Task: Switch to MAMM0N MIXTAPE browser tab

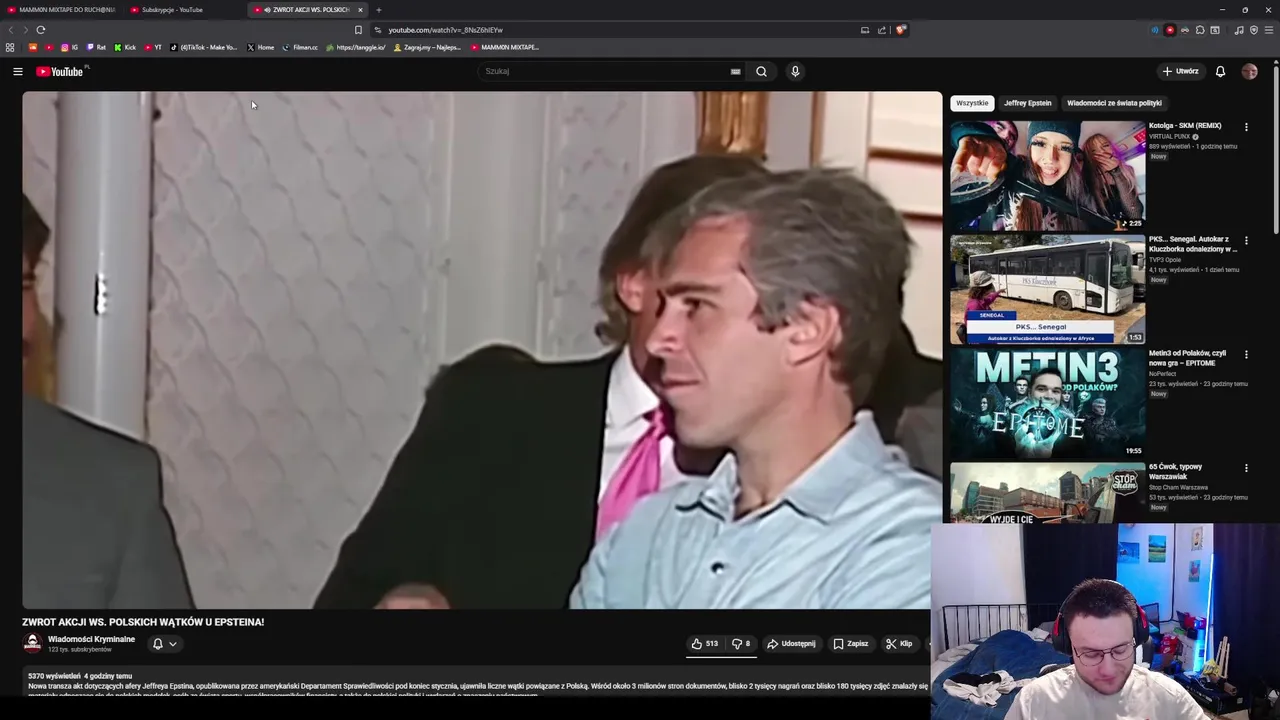Action: point(62,9)
